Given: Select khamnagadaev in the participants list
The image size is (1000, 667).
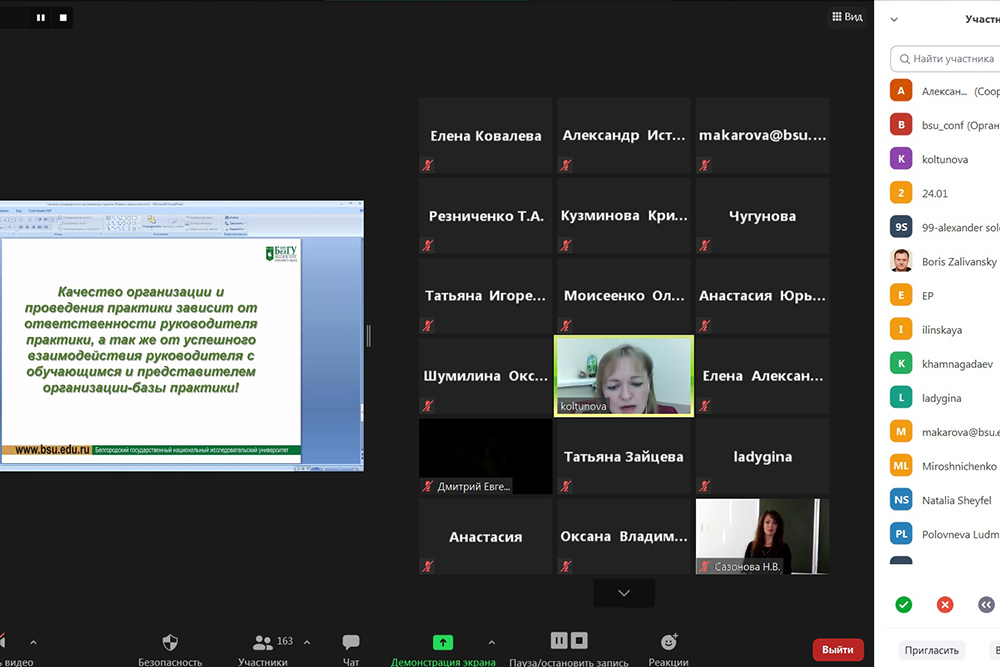Looking at the screenshot, I should [945, 363].
